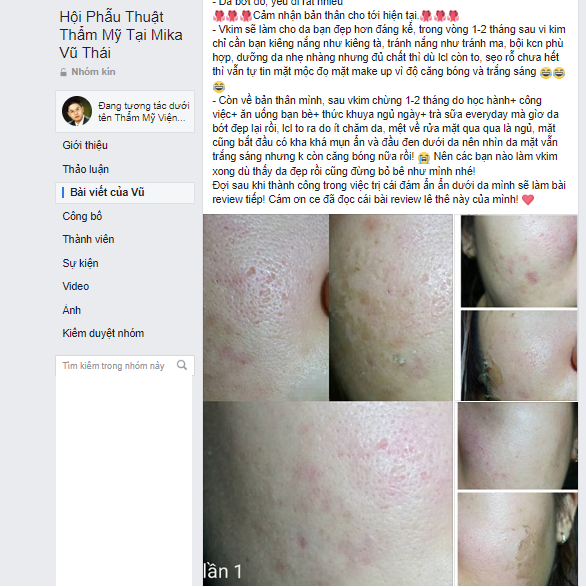This screenshot has width=586, height=587.
Task: Click the search magnifier icon in group search
Action: [182, 365]
